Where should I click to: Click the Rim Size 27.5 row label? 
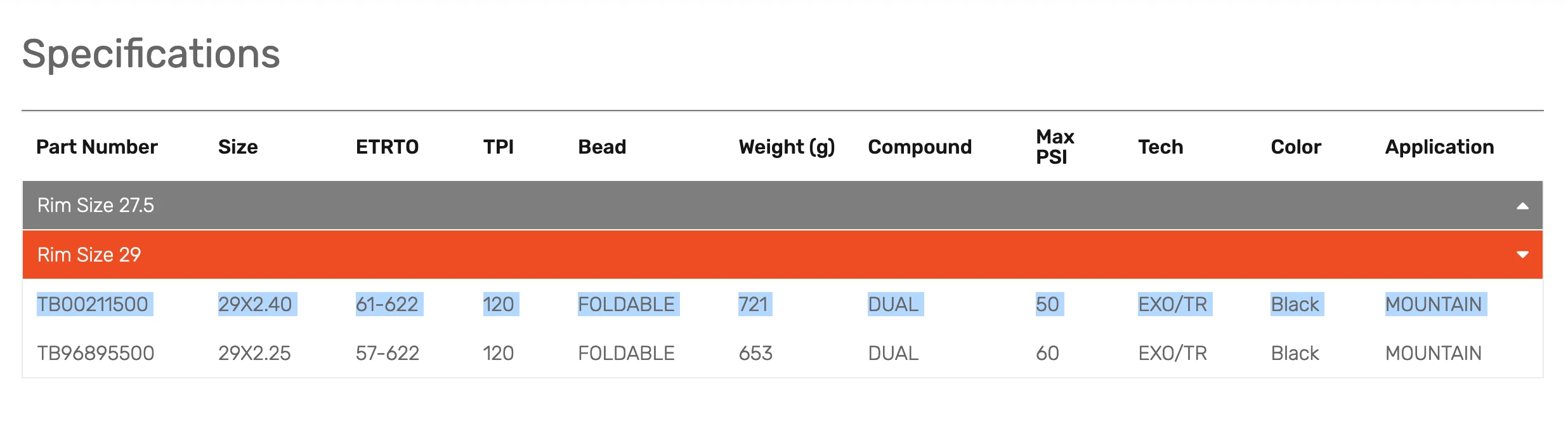pos(96,205)
